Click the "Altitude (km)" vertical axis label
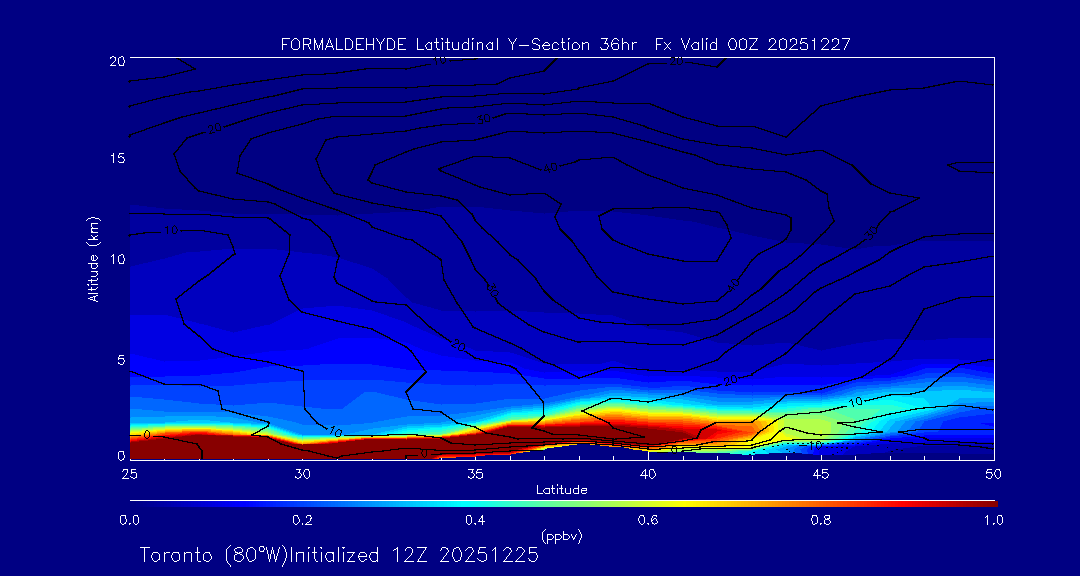The width and height of the screenshot is (1080, 576). [92, 258]
